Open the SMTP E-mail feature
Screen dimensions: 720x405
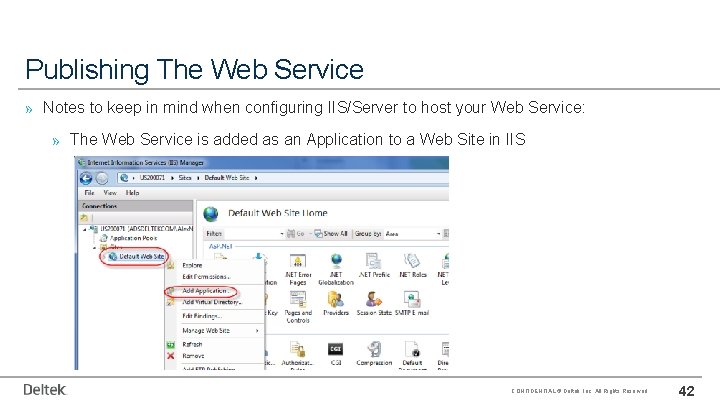pyautogui.click(x=412, y=304)
